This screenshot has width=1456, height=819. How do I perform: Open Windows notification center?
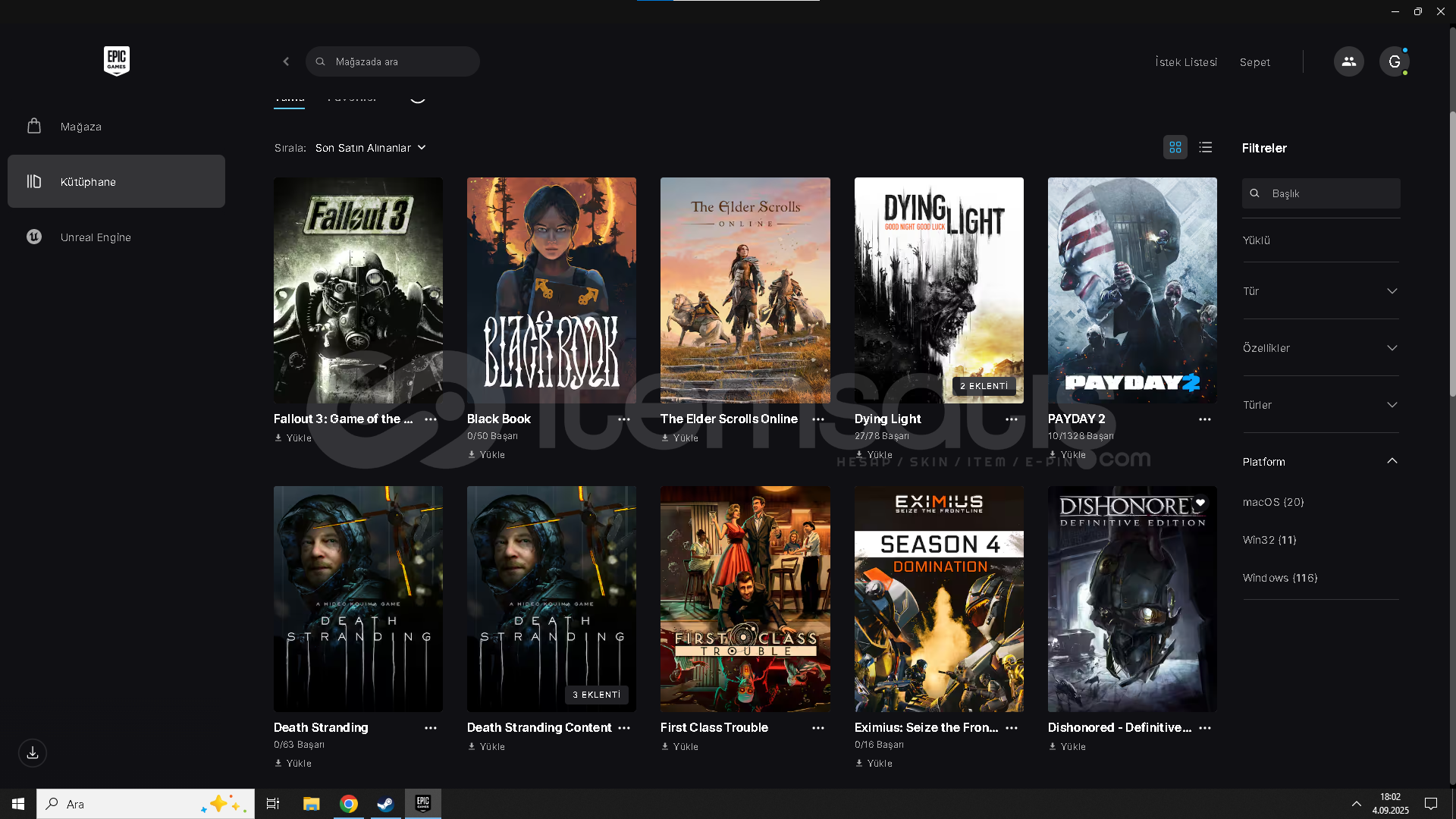[x=1431, y=804]
